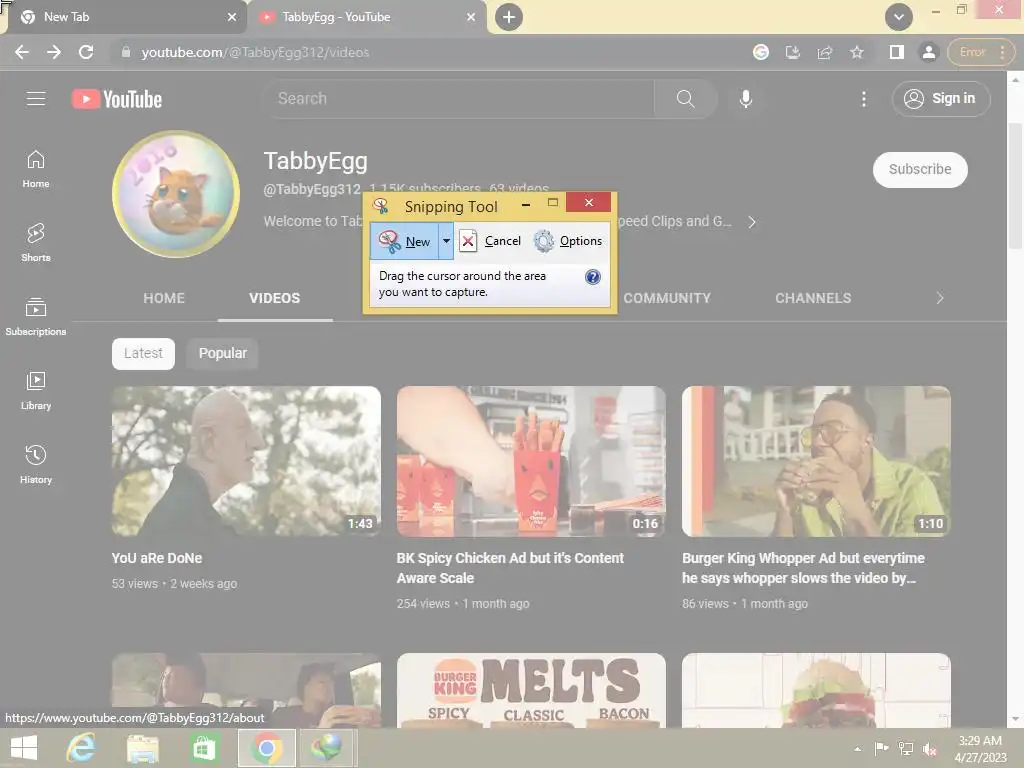Cancel the current snip

(x=490, y=241)
